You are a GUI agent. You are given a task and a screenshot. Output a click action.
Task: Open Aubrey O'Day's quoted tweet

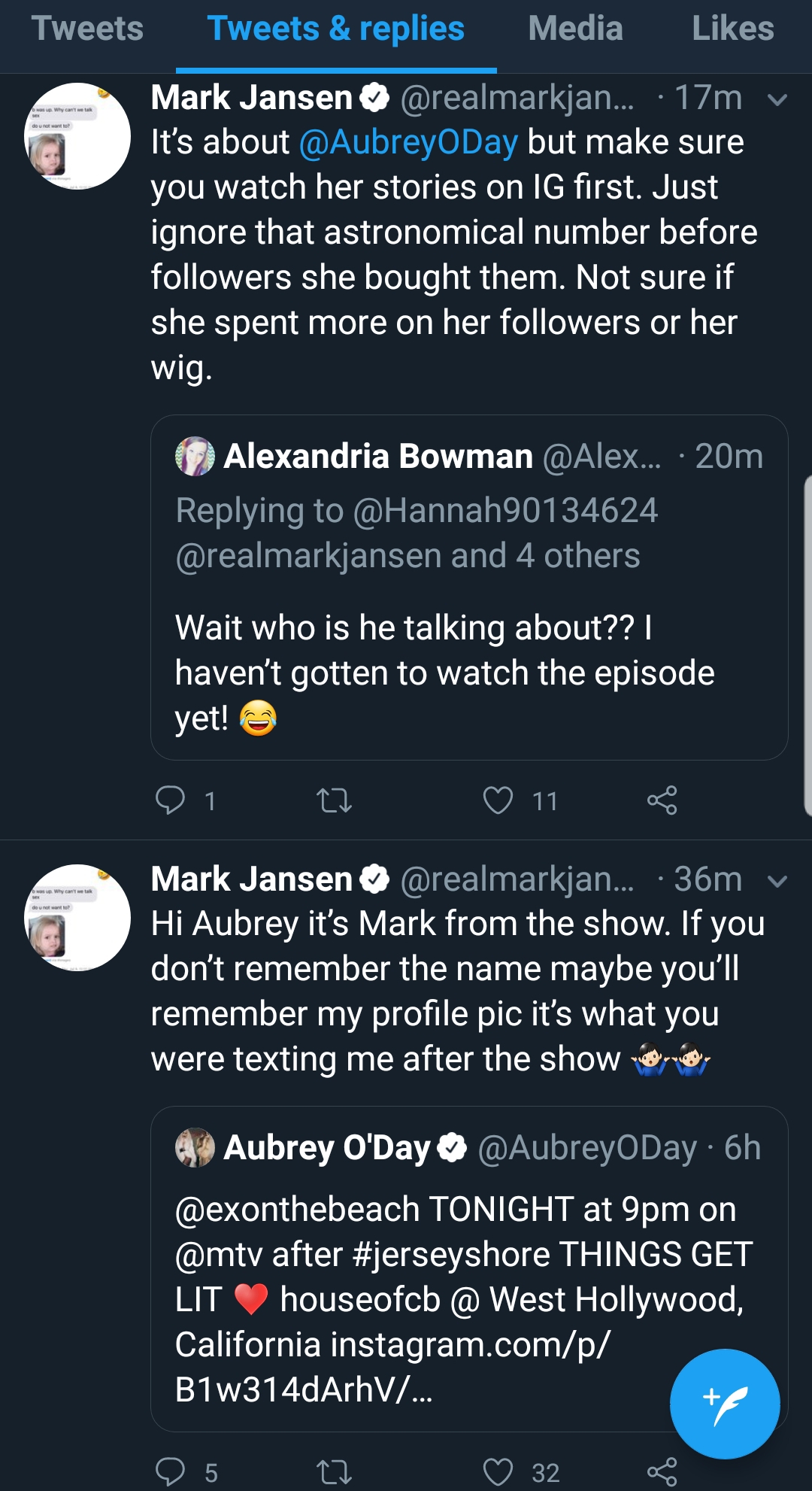[469, 1269]
